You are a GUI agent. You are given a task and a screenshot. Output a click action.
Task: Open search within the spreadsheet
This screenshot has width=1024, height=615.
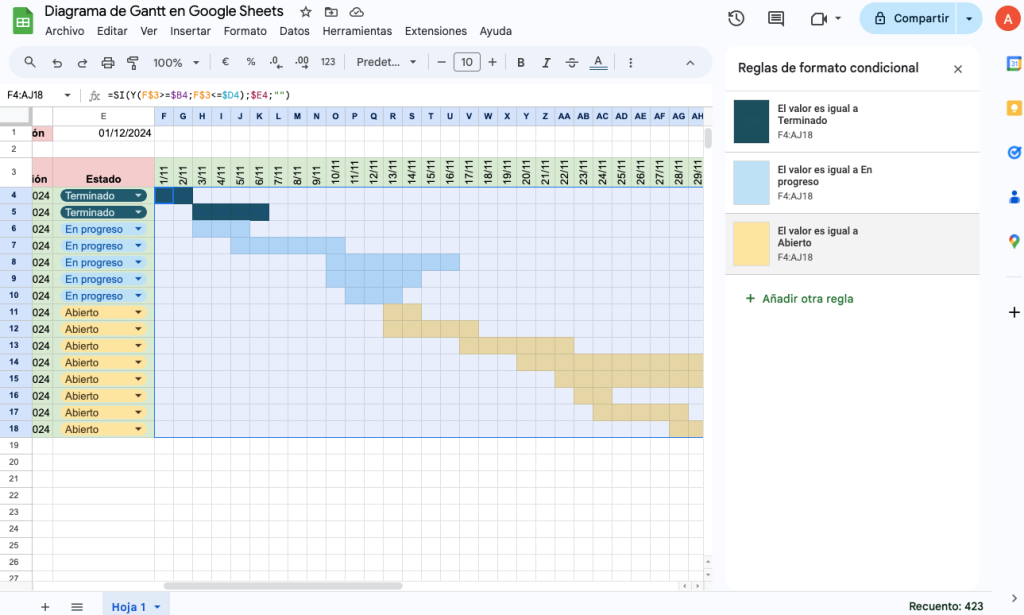pyautogui.click(x=28, y=62)
